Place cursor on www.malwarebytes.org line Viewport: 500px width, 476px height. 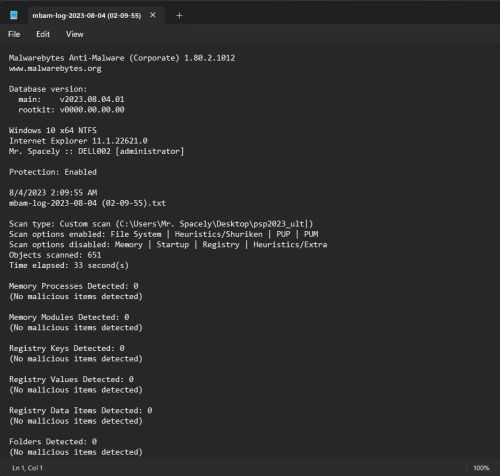[x=55, y=69]
